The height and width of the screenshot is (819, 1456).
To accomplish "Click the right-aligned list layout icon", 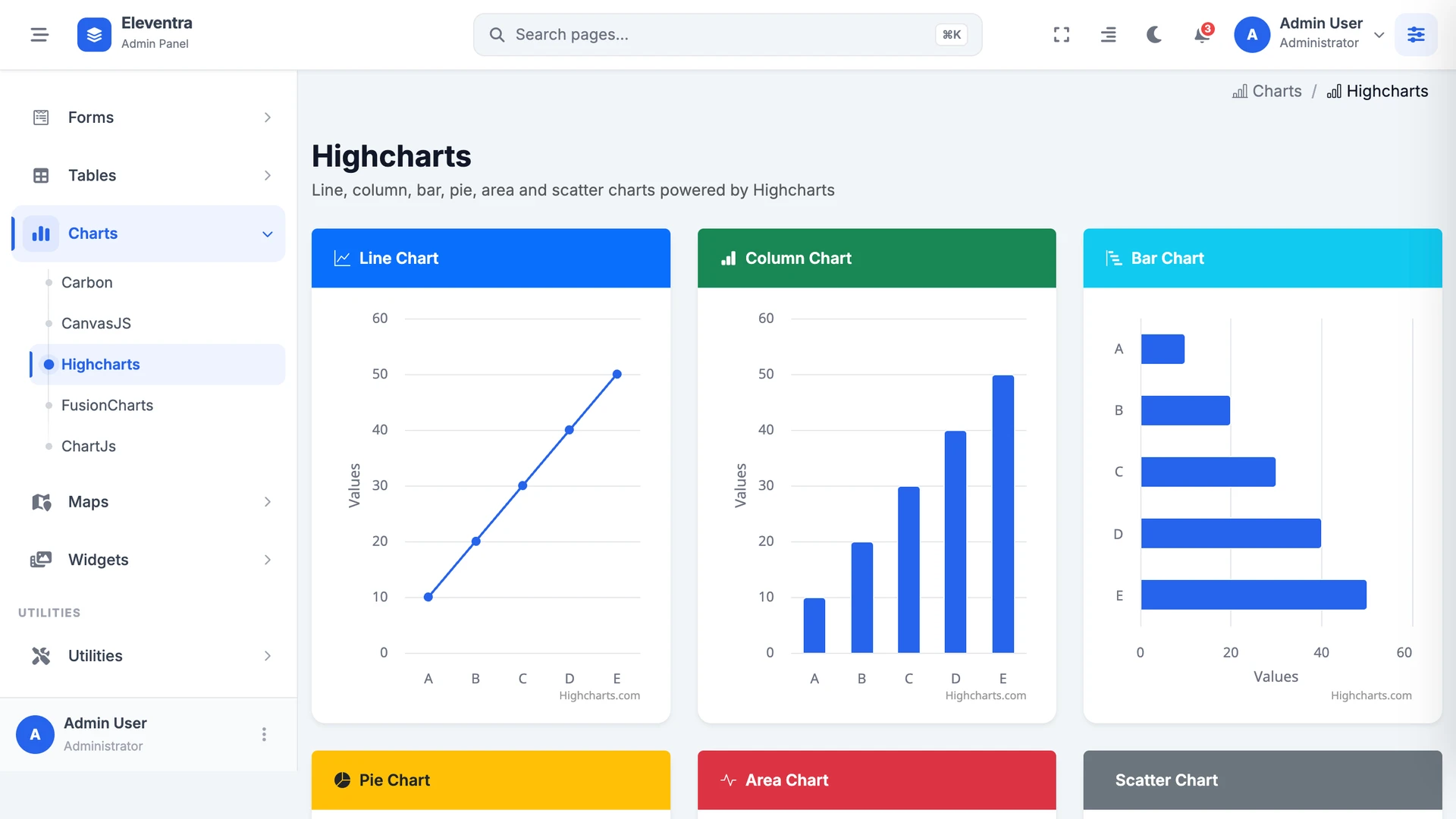I will pos(1108,35).
